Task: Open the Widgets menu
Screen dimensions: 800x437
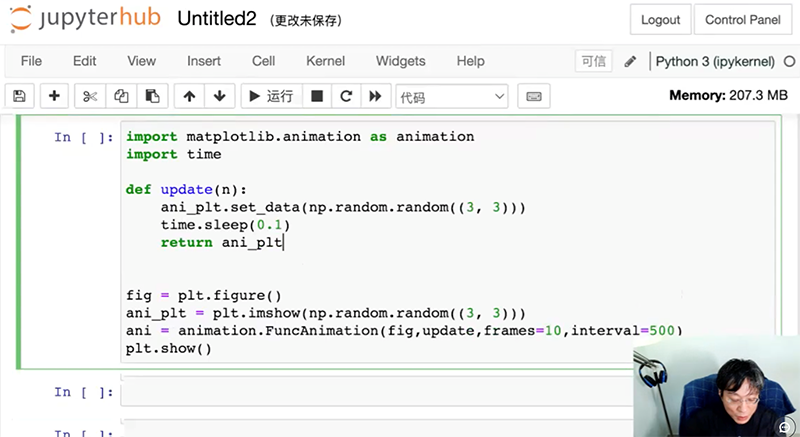Action: pos(400,61)
